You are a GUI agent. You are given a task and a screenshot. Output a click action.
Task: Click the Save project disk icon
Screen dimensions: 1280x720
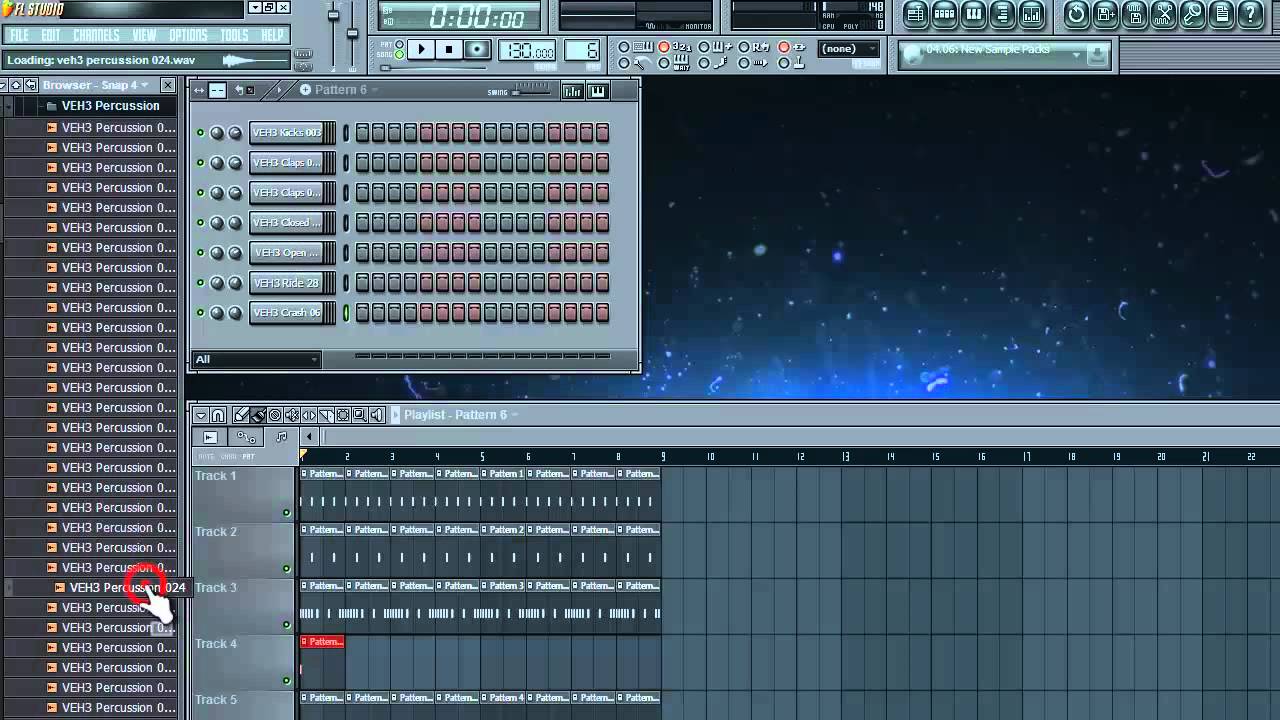click(x=1105, y=14)
